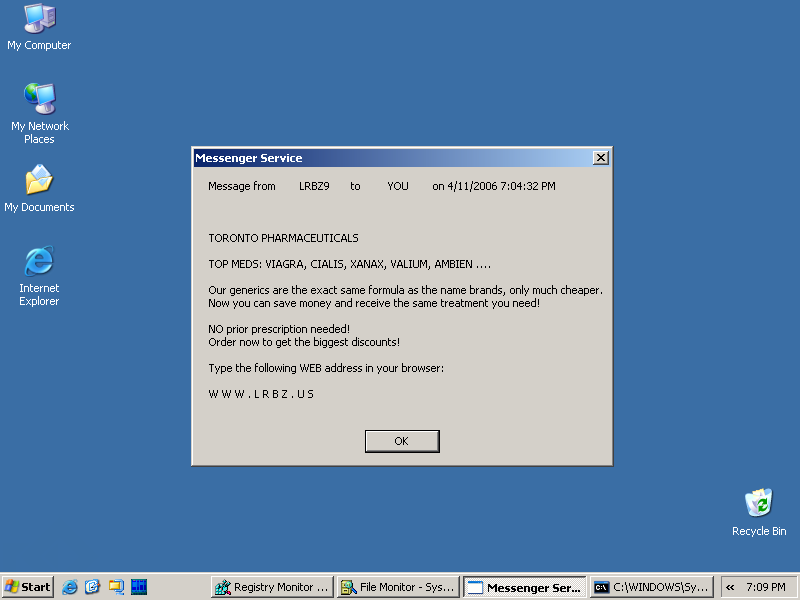Click the yellow folder with monitor quick launch icon
The image size is (800, 600).
pyautogui.click(x=116, y=587)
